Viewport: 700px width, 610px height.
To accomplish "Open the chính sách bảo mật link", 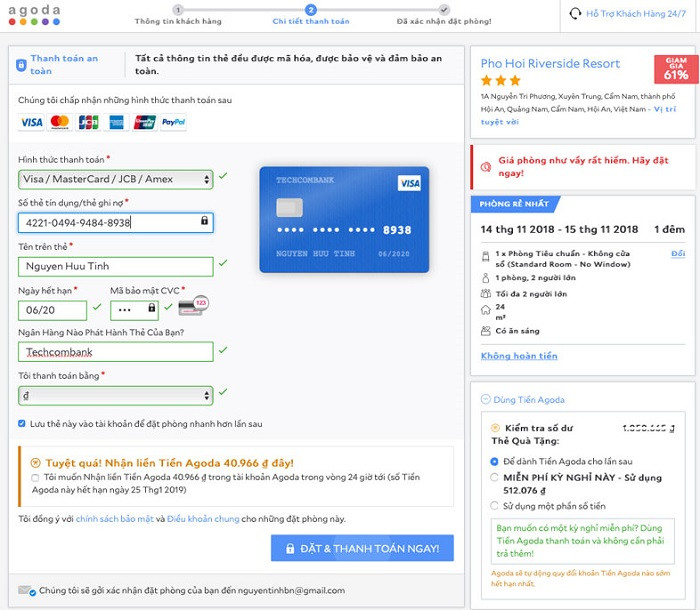I will click(114, 519).
